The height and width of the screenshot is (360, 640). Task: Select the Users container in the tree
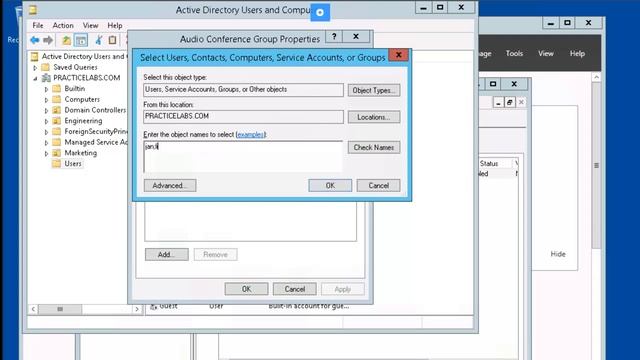point(73,163)
